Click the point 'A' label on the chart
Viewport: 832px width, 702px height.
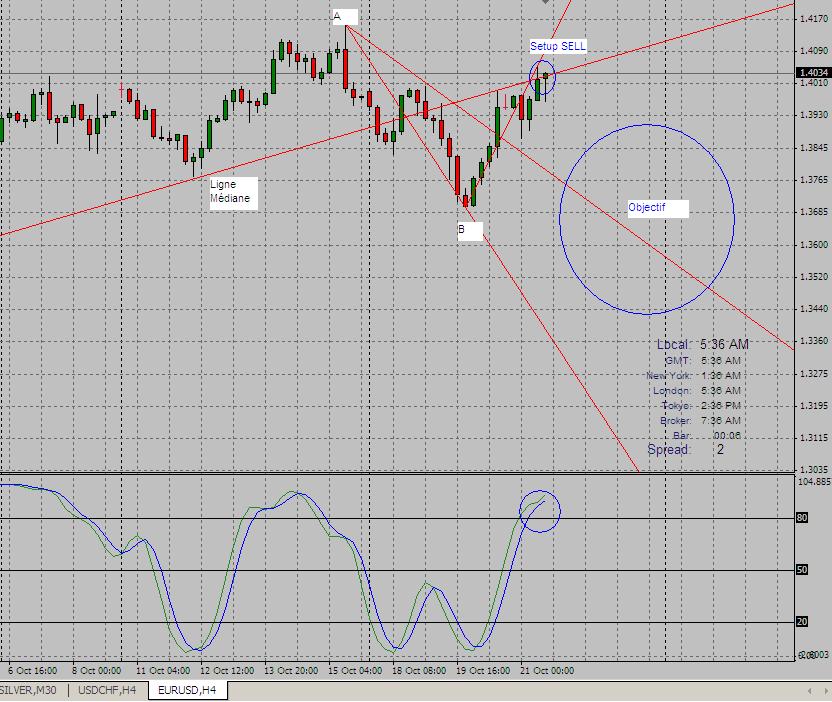(x=345, y=16)
